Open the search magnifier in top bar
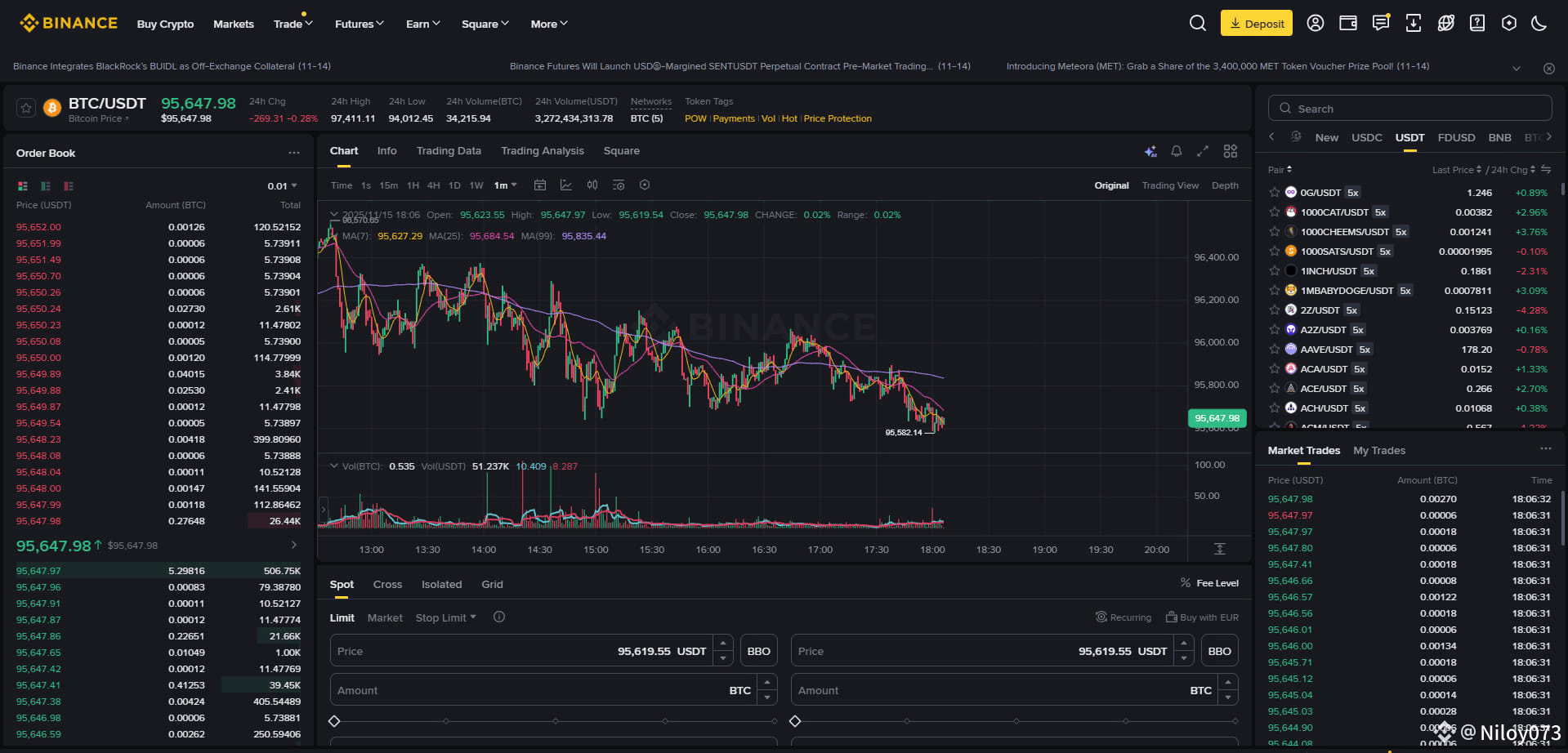The height and width of the screenshot is (753, 1568). click(x=1197, y=23)
